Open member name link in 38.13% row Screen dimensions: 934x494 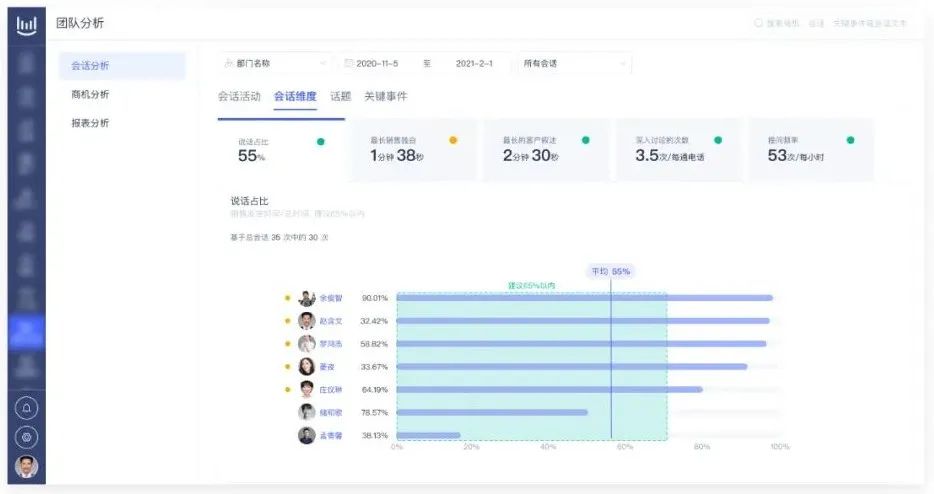[331, 436]
